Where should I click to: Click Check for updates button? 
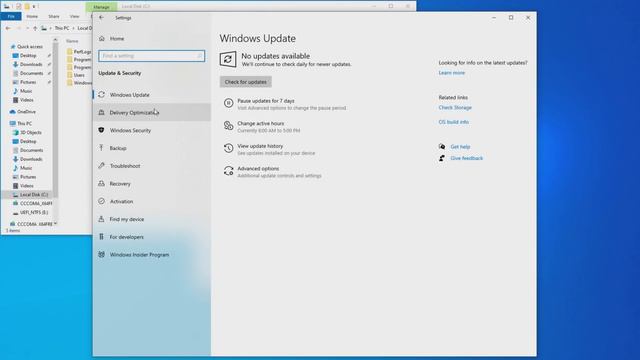point(246,82)
